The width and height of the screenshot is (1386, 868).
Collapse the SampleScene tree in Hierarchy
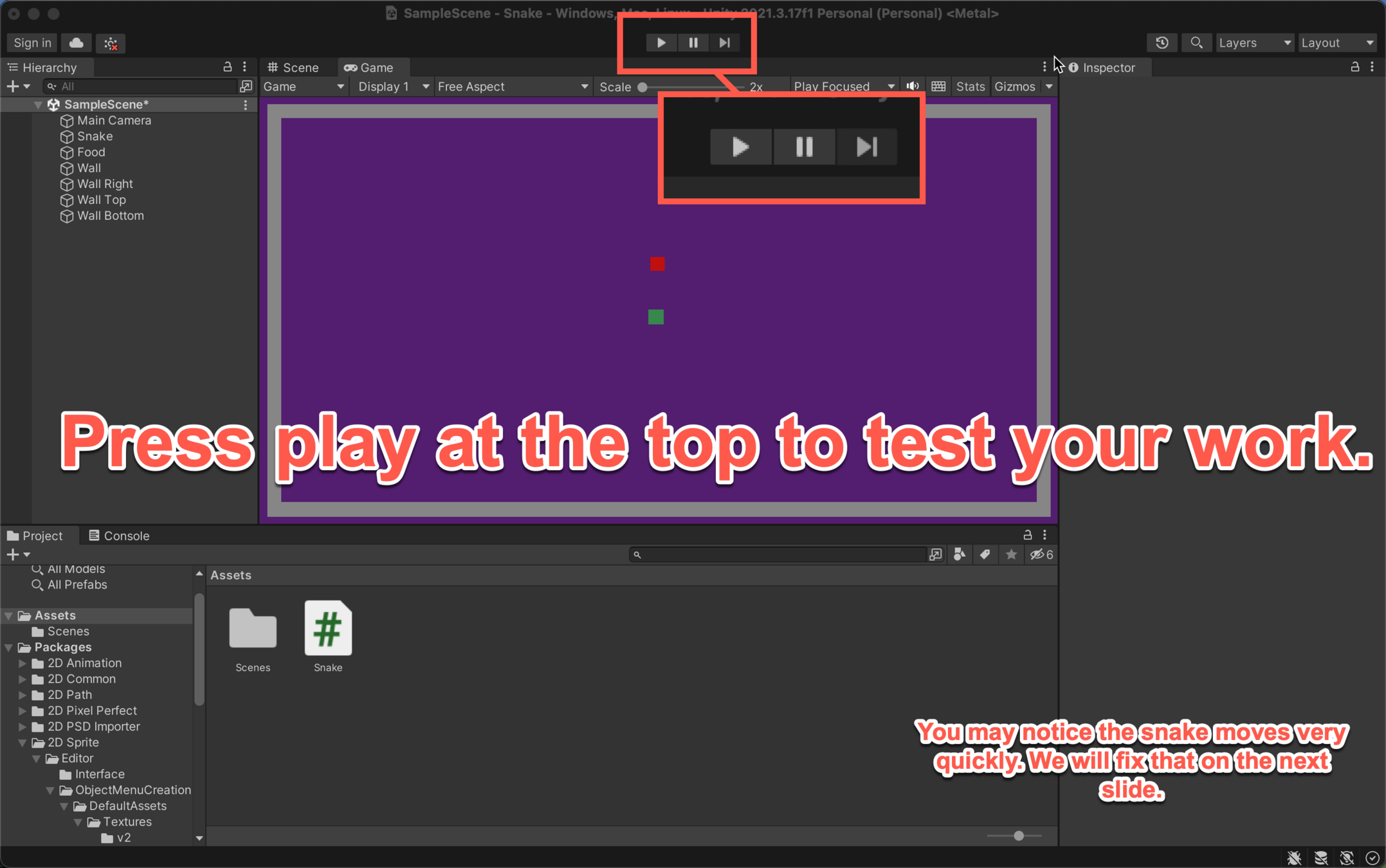click(x=37, y=104)
